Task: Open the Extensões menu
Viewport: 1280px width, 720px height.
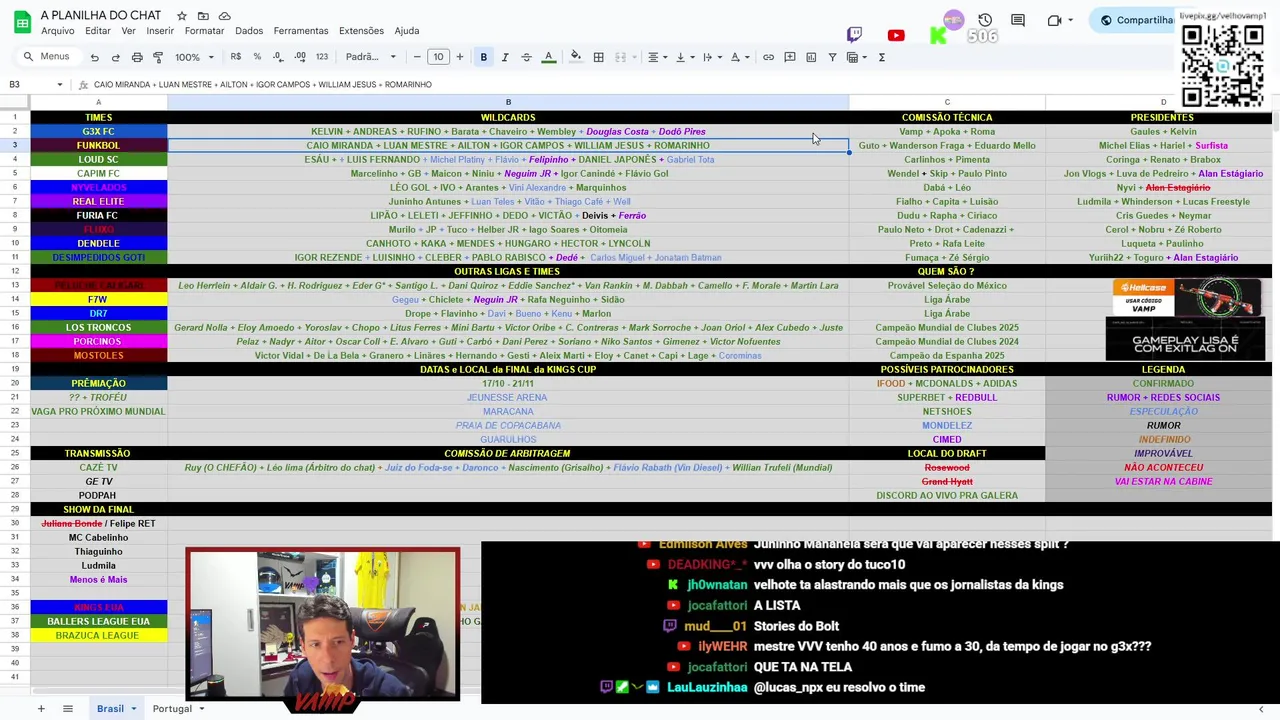Action: click(x=361, y=31)
